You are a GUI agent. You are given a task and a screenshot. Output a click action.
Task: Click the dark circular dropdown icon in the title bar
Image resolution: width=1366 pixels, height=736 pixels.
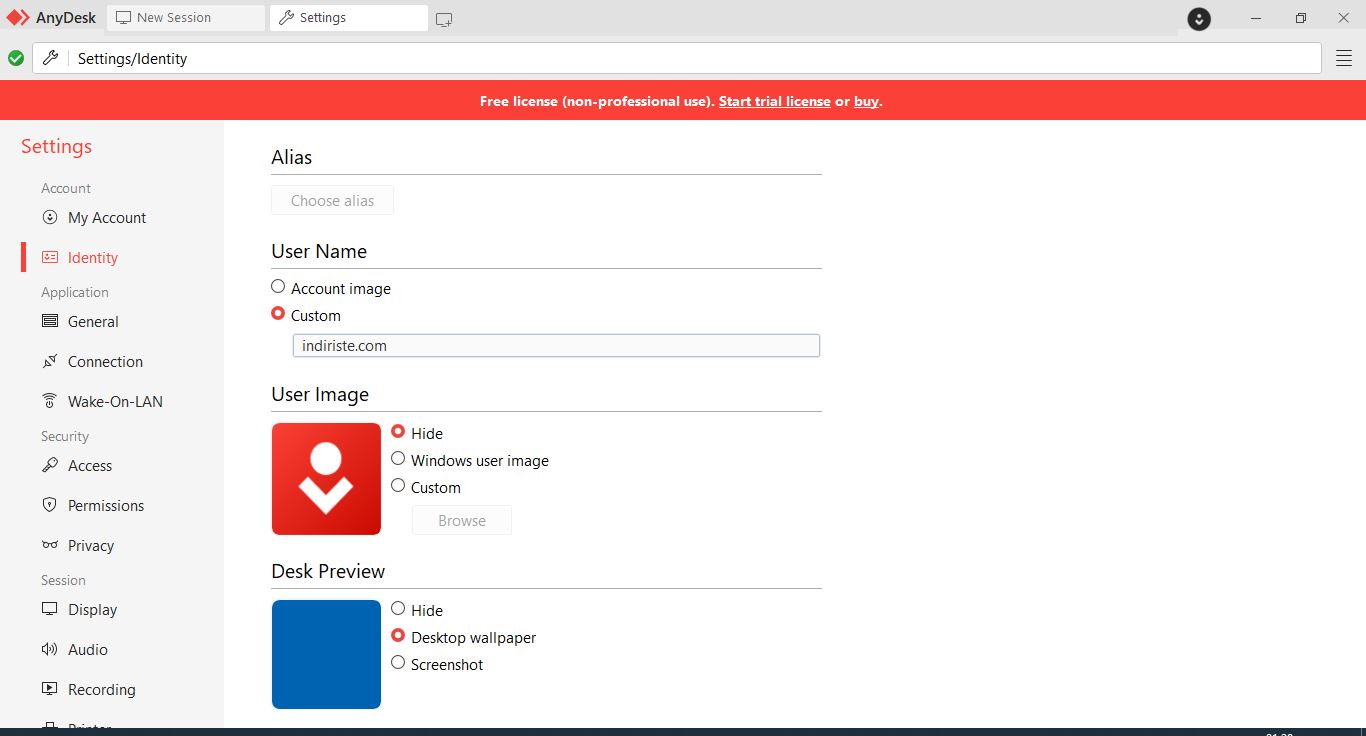pyautogui.click(x=1199, y=19)
